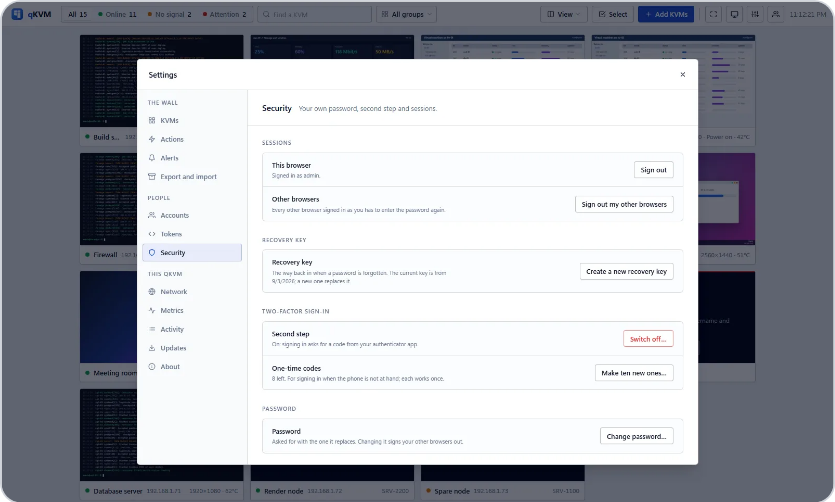Switch off the second step

[648, 339]
